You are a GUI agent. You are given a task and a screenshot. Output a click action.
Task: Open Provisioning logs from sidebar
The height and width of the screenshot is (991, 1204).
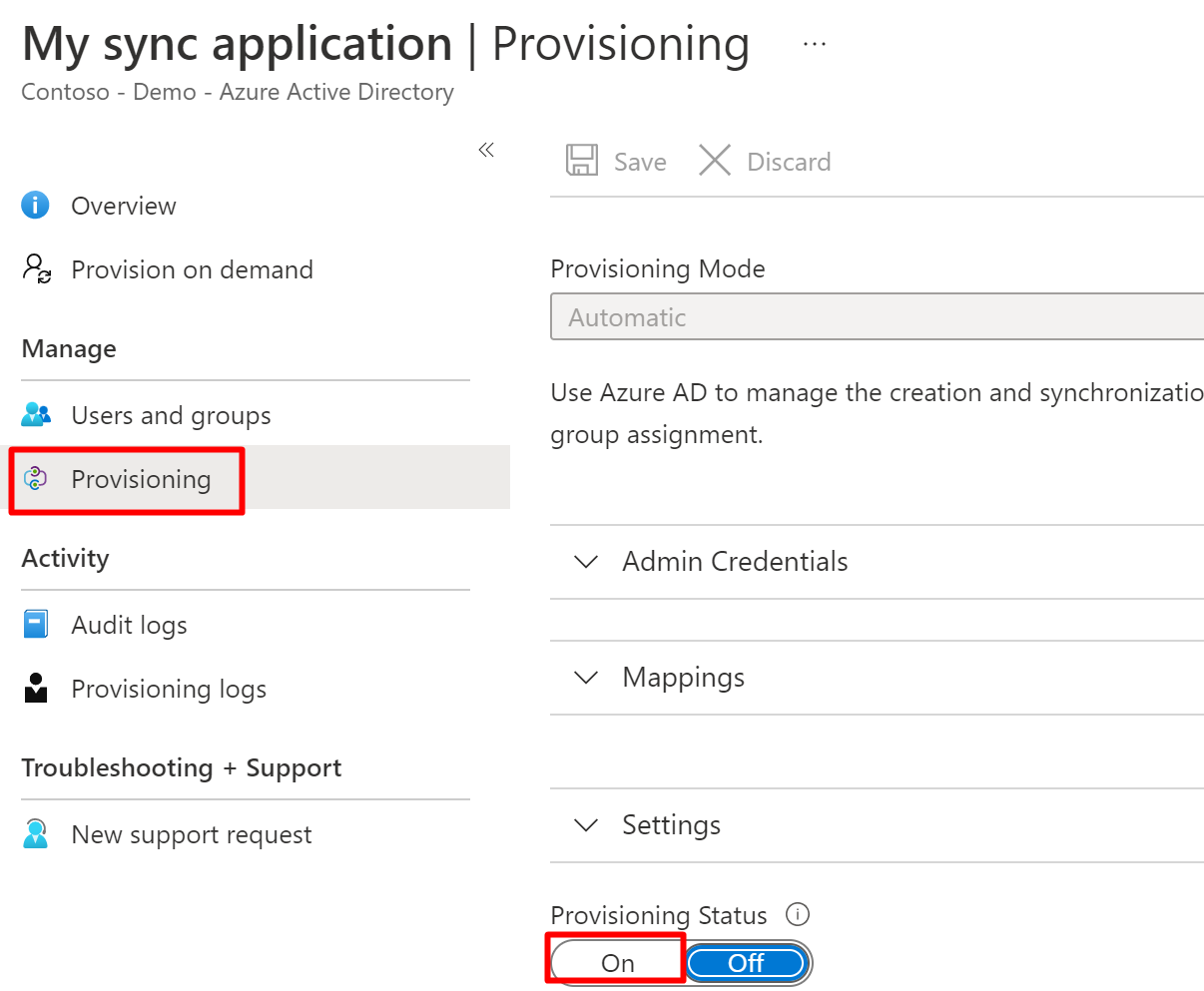(x=169, y=689)
